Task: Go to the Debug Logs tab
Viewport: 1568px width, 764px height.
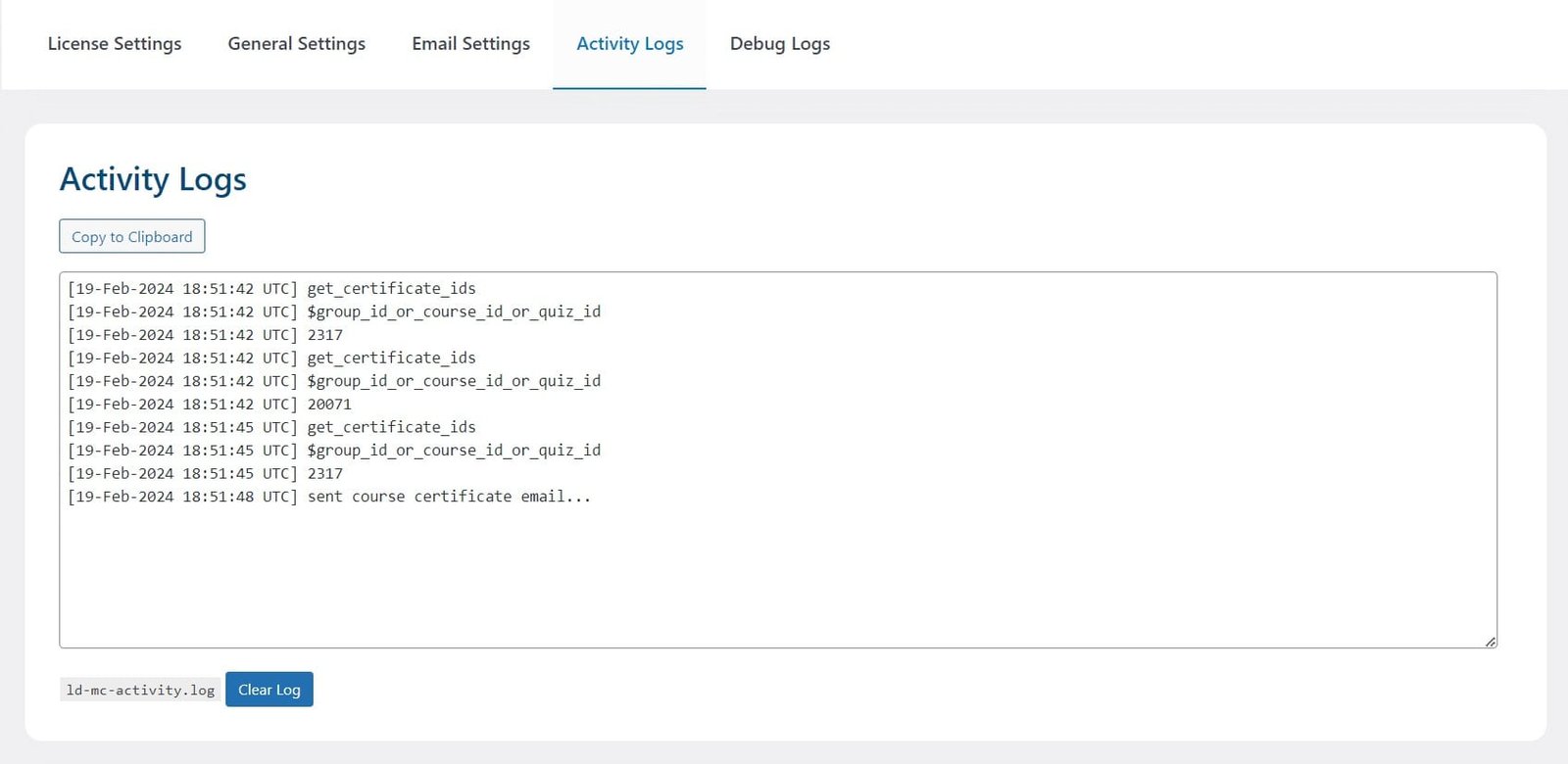Action: tap(780, 44)
